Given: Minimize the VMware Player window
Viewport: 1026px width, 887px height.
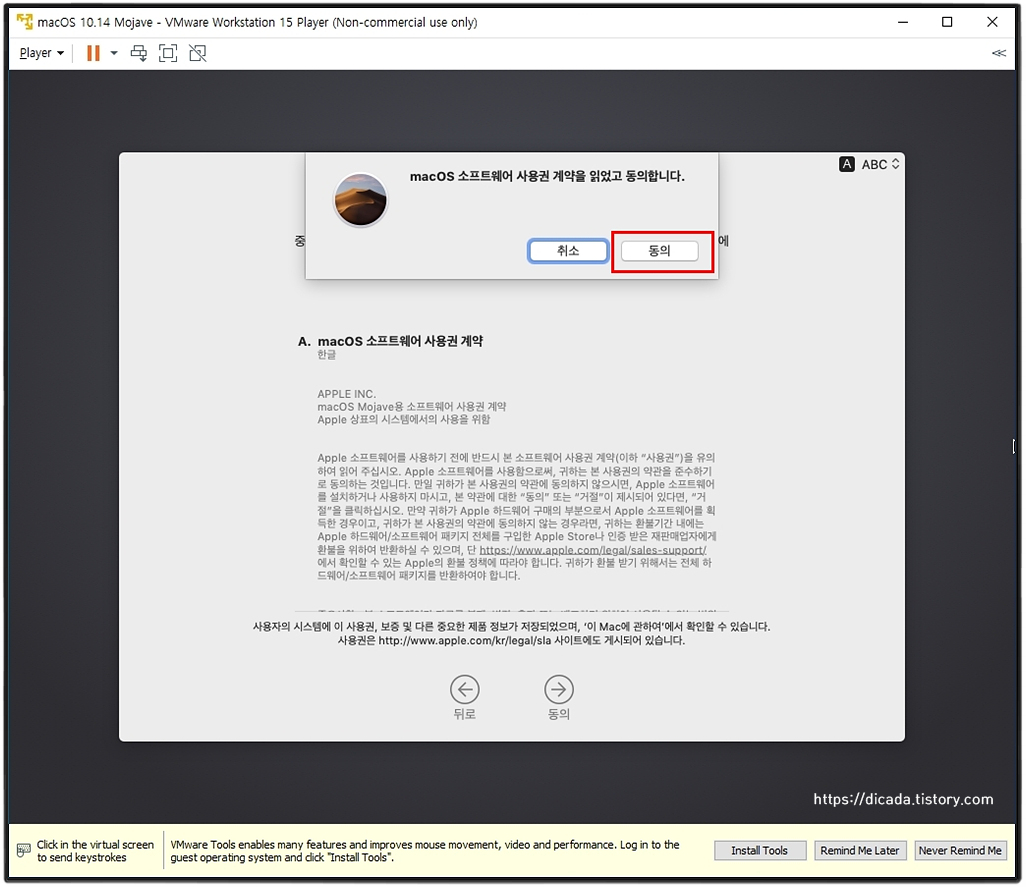Looking at the screenshot, I should (903, 22).
